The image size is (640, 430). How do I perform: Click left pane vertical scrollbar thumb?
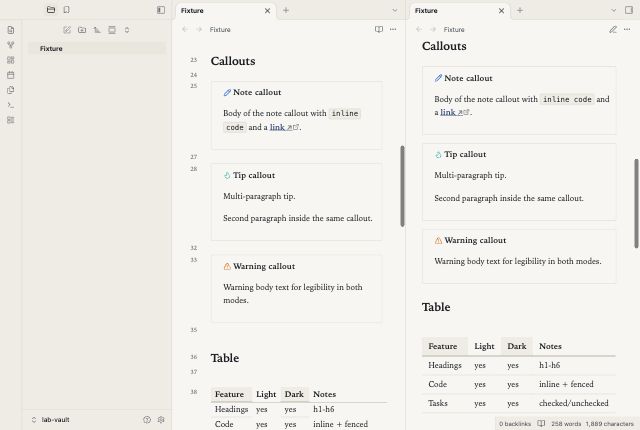(402, 186)
